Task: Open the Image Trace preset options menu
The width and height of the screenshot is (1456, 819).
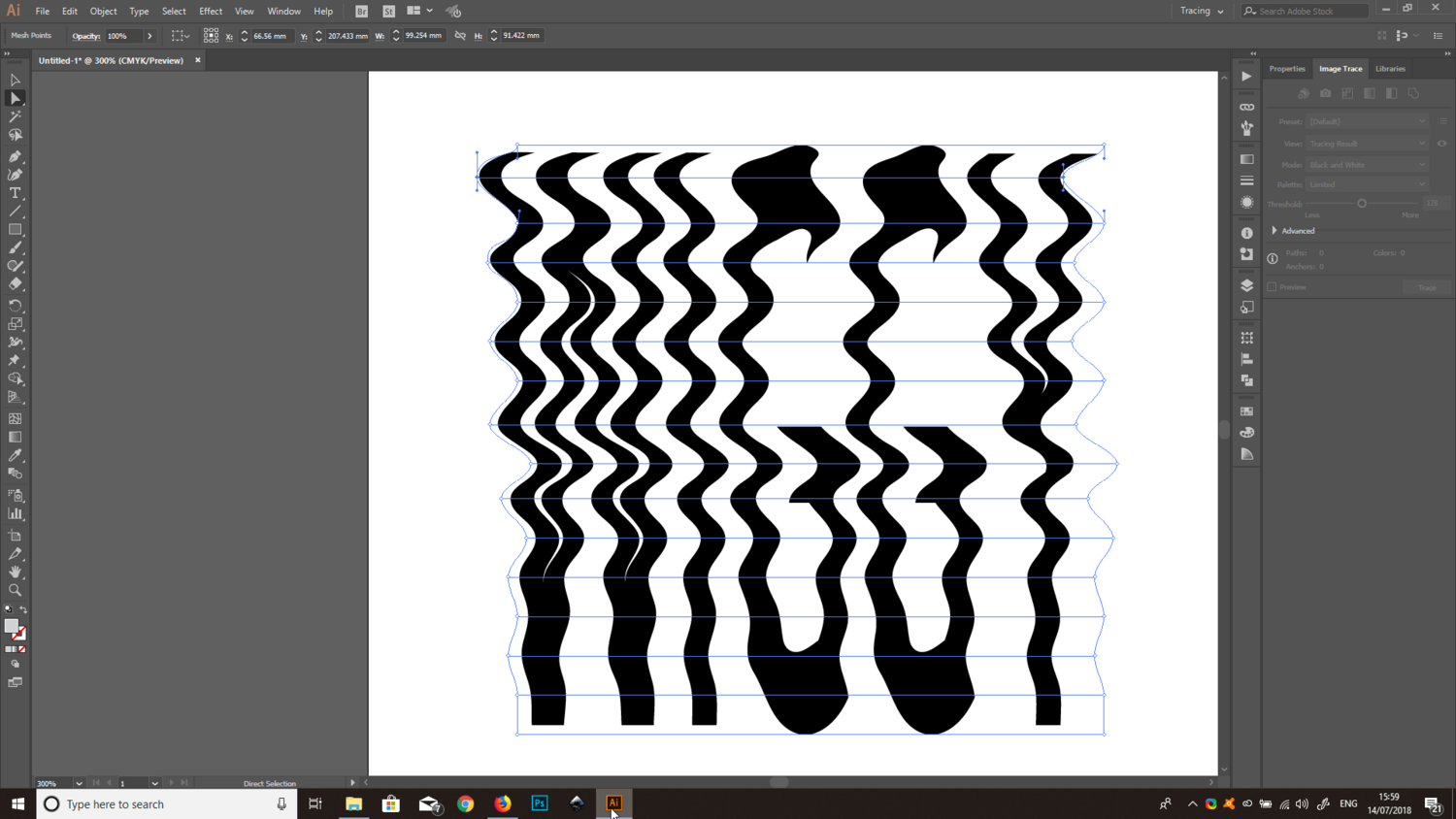Action: coord(1443,121)
